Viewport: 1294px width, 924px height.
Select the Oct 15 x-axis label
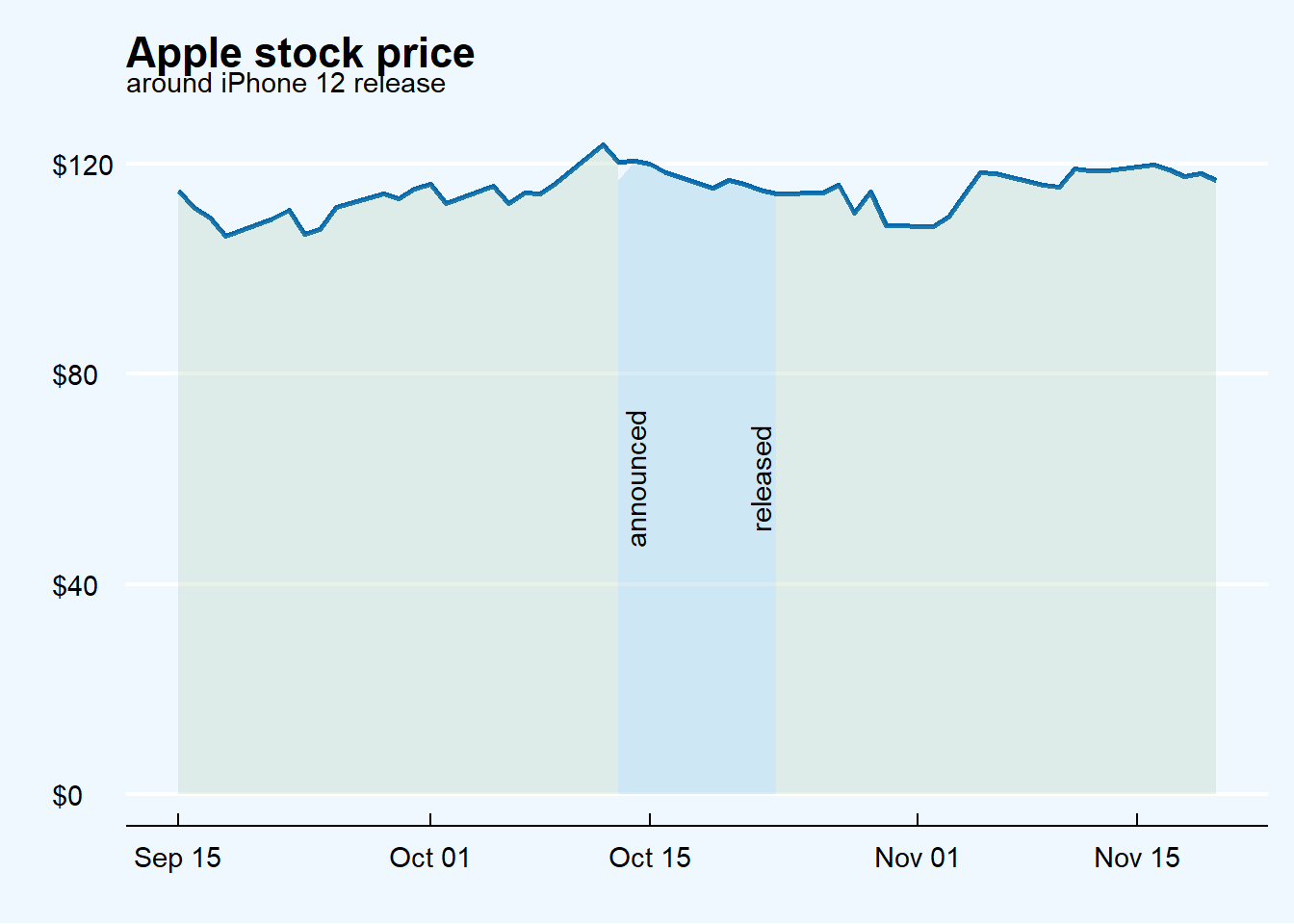650,858
